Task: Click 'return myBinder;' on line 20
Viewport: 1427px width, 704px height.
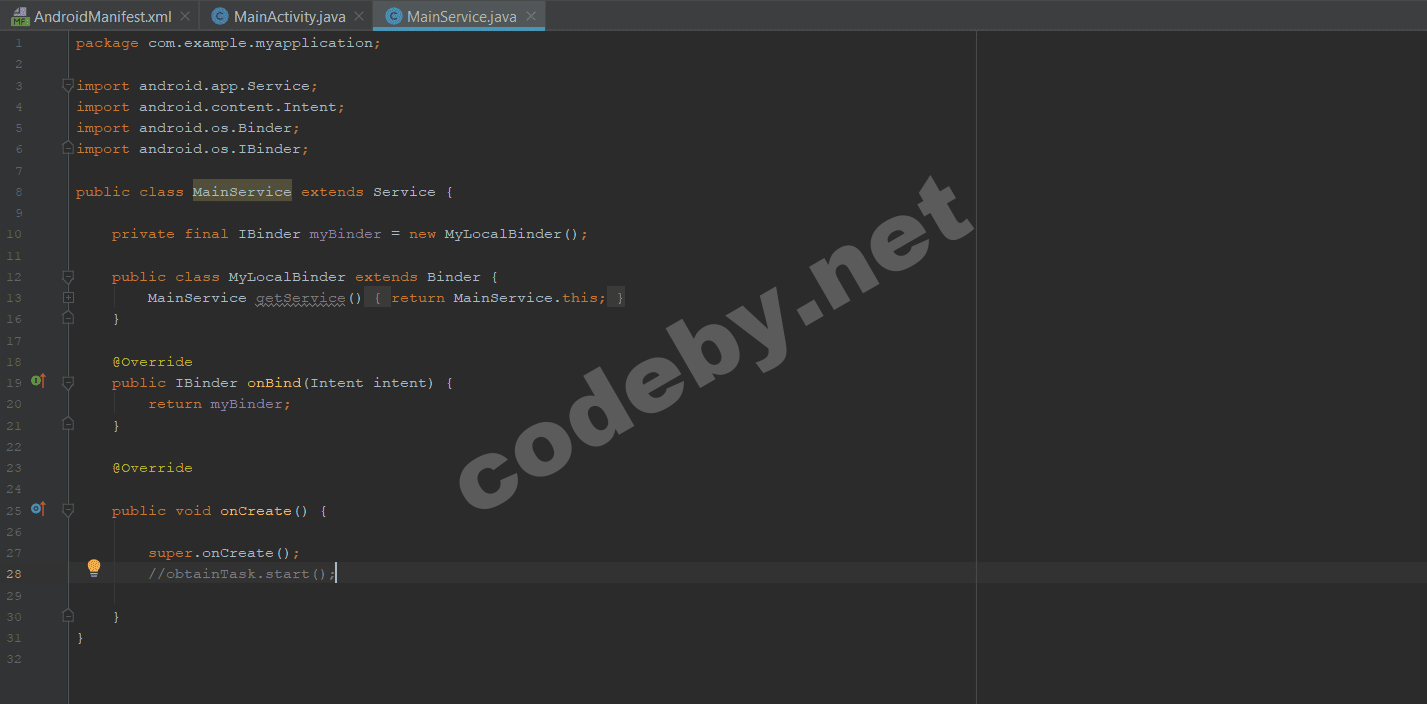Action: click(220, 404)
